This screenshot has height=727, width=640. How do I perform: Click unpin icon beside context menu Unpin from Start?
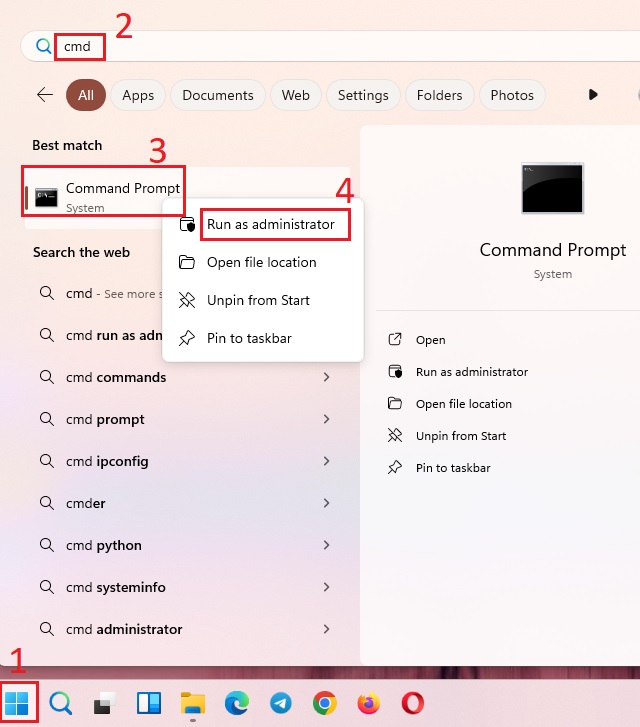[x=187, y=300]
